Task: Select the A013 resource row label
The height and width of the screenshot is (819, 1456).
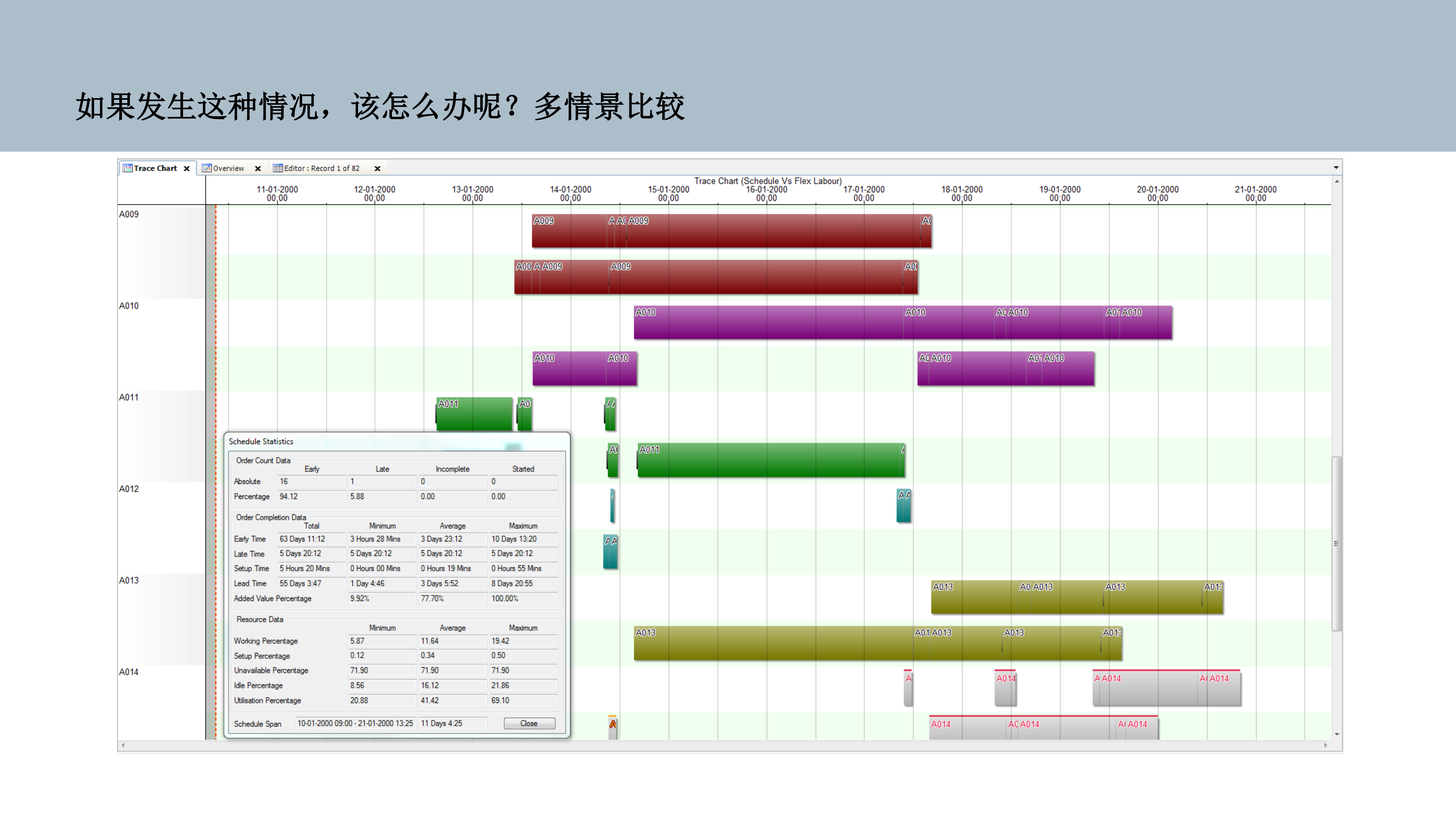Action: pos(129,581)
